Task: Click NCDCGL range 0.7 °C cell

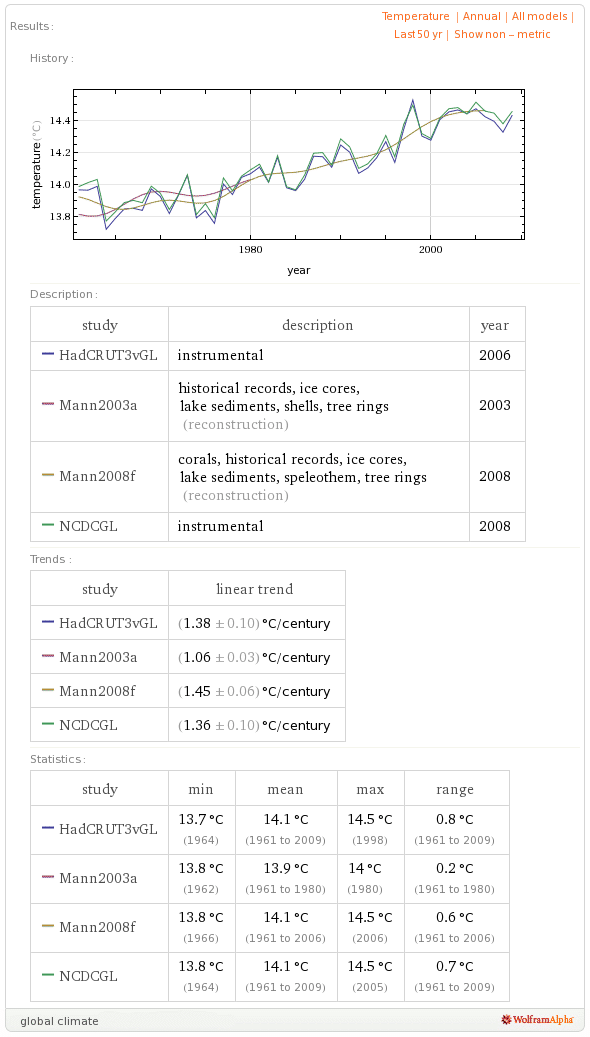Action: [x=455, y=976]
